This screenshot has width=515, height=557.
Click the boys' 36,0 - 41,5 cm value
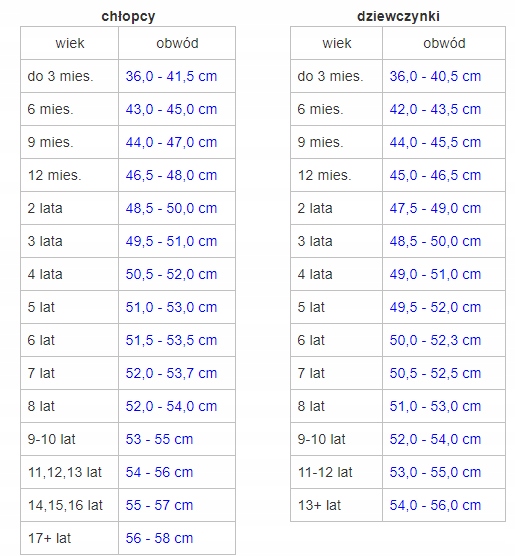[x=171, y=76]
